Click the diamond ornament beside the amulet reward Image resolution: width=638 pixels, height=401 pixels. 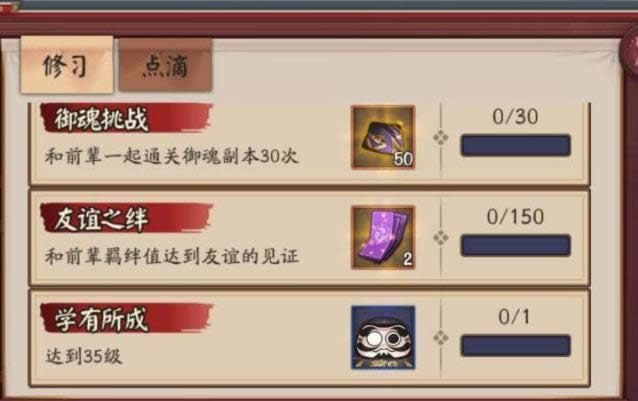point(441,238)
